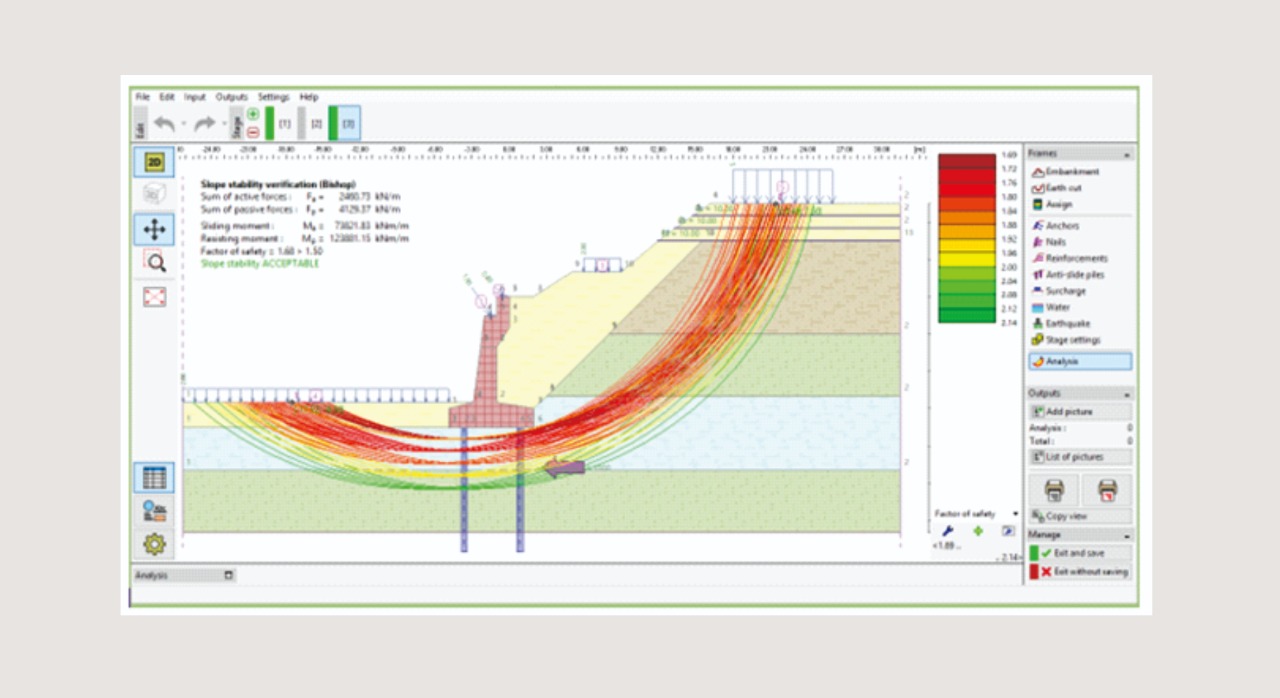Activate the zoom region magnifier tool
The width and height of the screenshot is (1280, 698).
click(x=154, y=262)
